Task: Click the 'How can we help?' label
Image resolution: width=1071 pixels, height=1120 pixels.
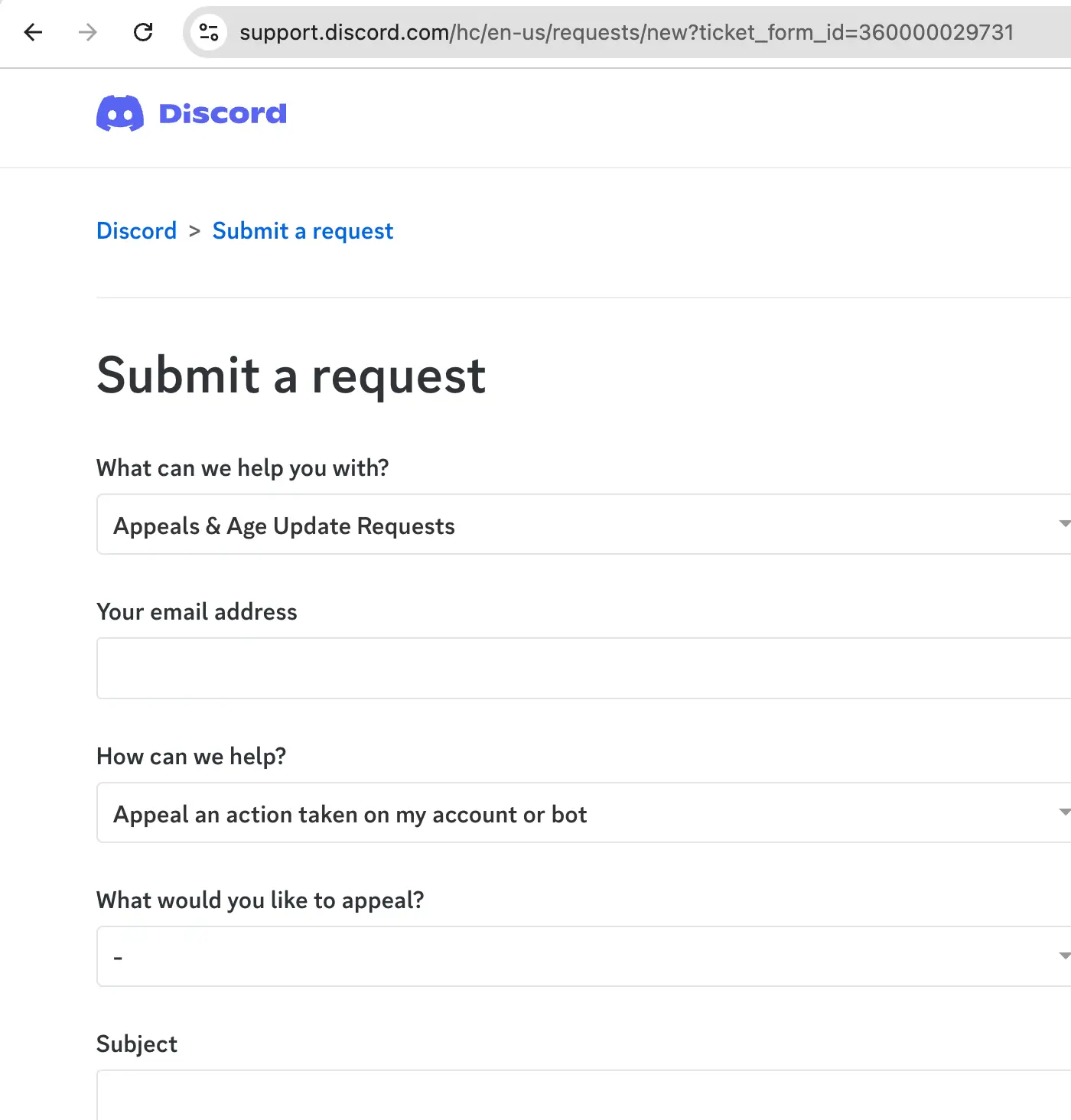Action: tap(191, 756)
